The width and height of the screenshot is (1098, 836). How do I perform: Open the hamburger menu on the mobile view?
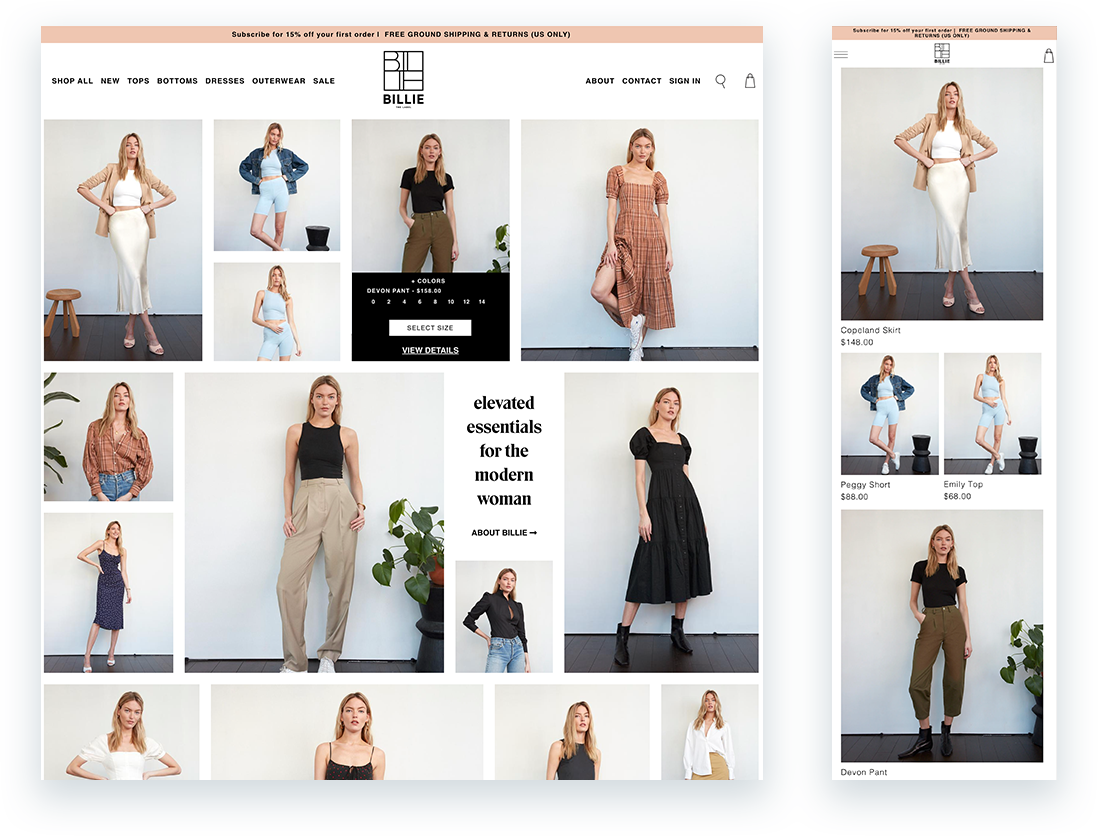click(841, 54)
